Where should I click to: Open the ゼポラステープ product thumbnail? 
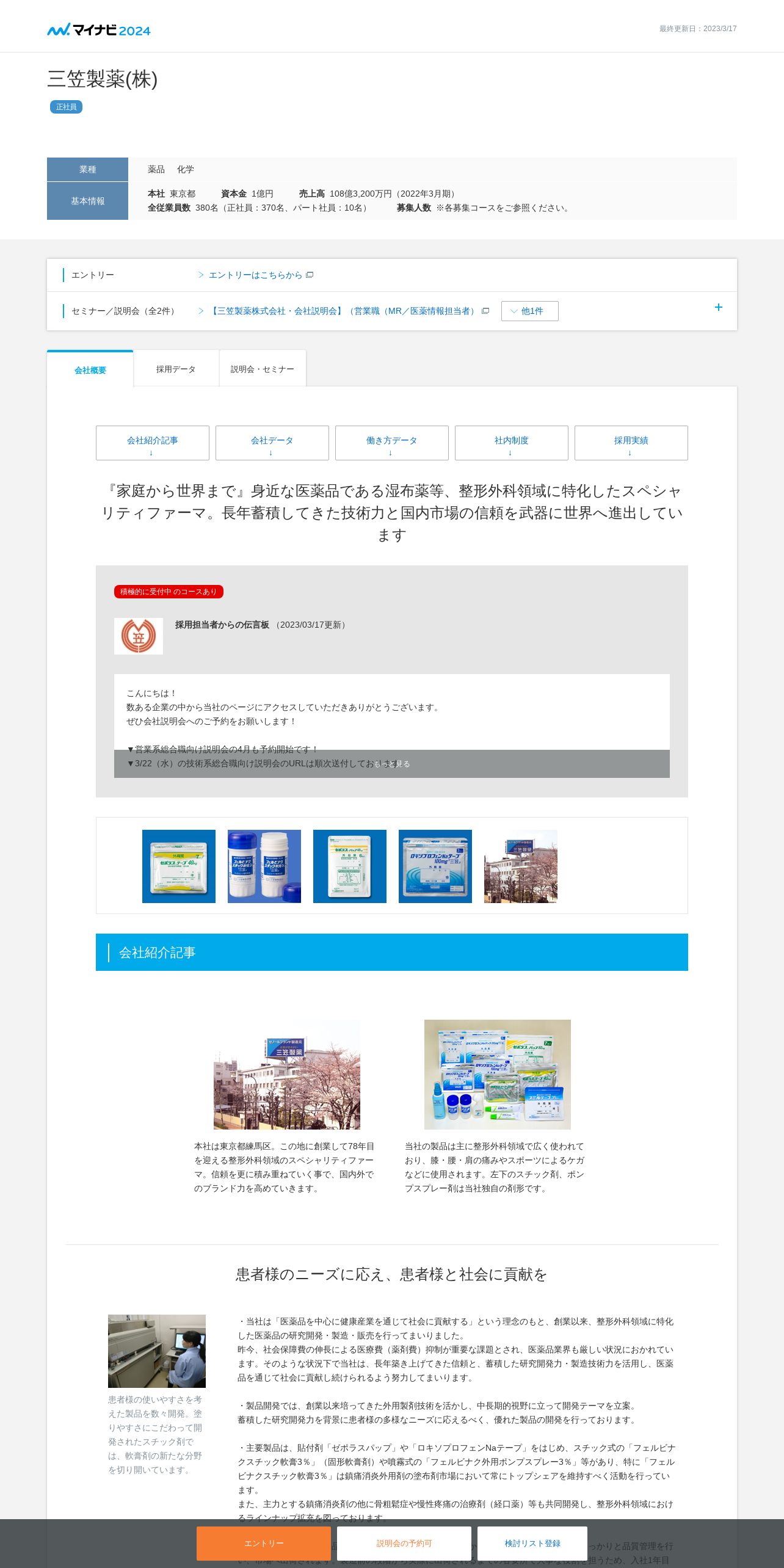click(179, 866)
